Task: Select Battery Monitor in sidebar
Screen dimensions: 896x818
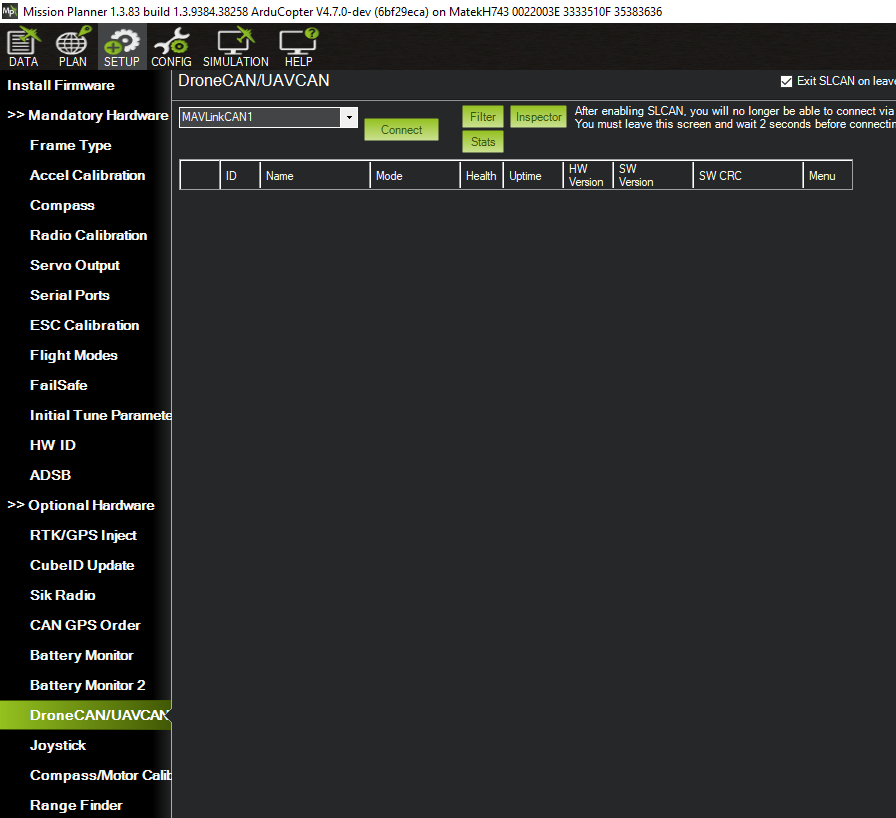Action: click(81, 655)
